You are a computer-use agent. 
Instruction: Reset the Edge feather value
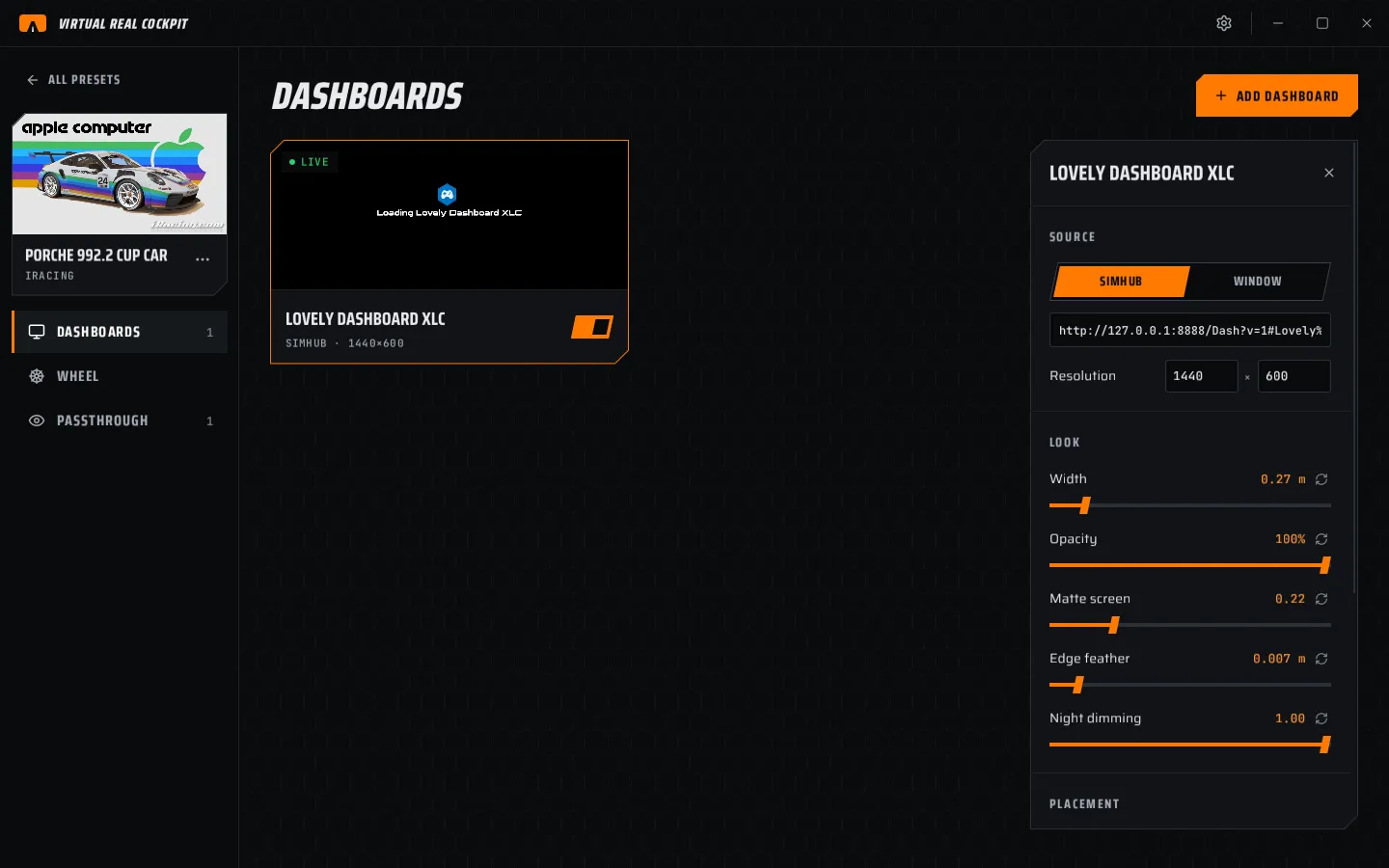click(1321, 659)
